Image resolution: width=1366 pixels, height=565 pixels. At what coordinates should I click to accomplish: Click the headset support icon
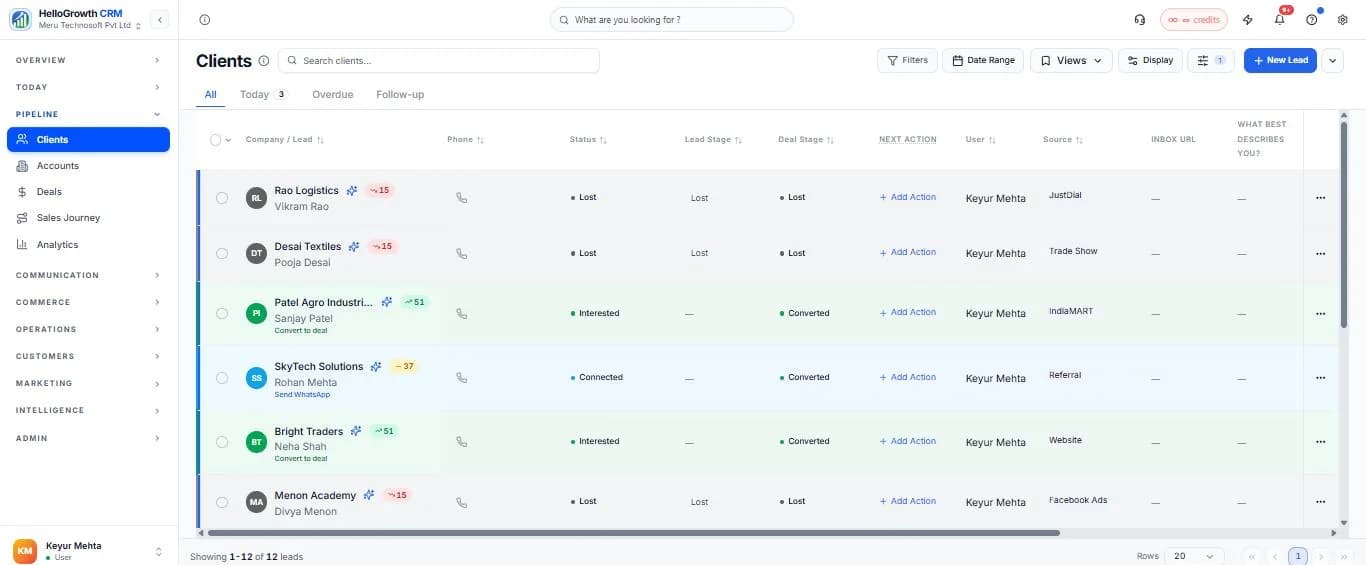(1140, 20)
